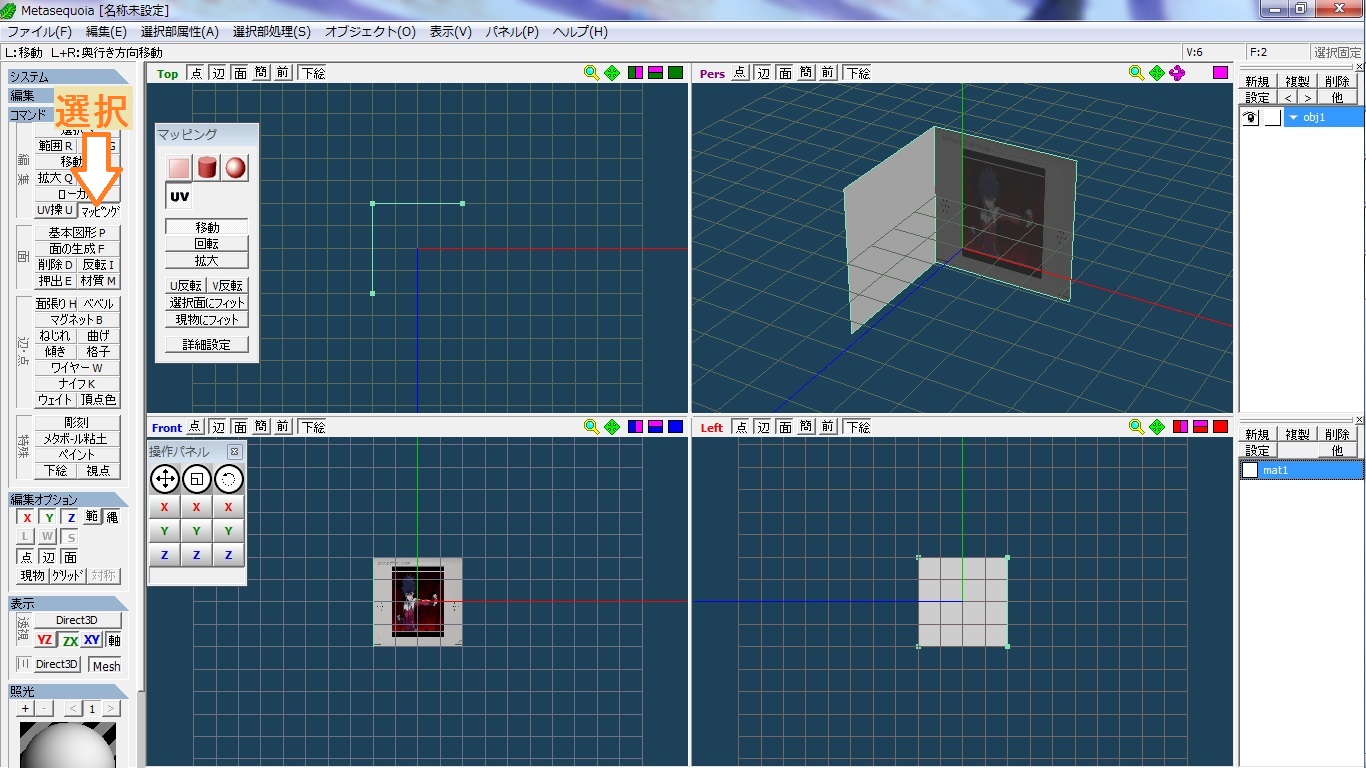Click V反転 button
The image size is (1366, 768).
click(x=229, y=286)
